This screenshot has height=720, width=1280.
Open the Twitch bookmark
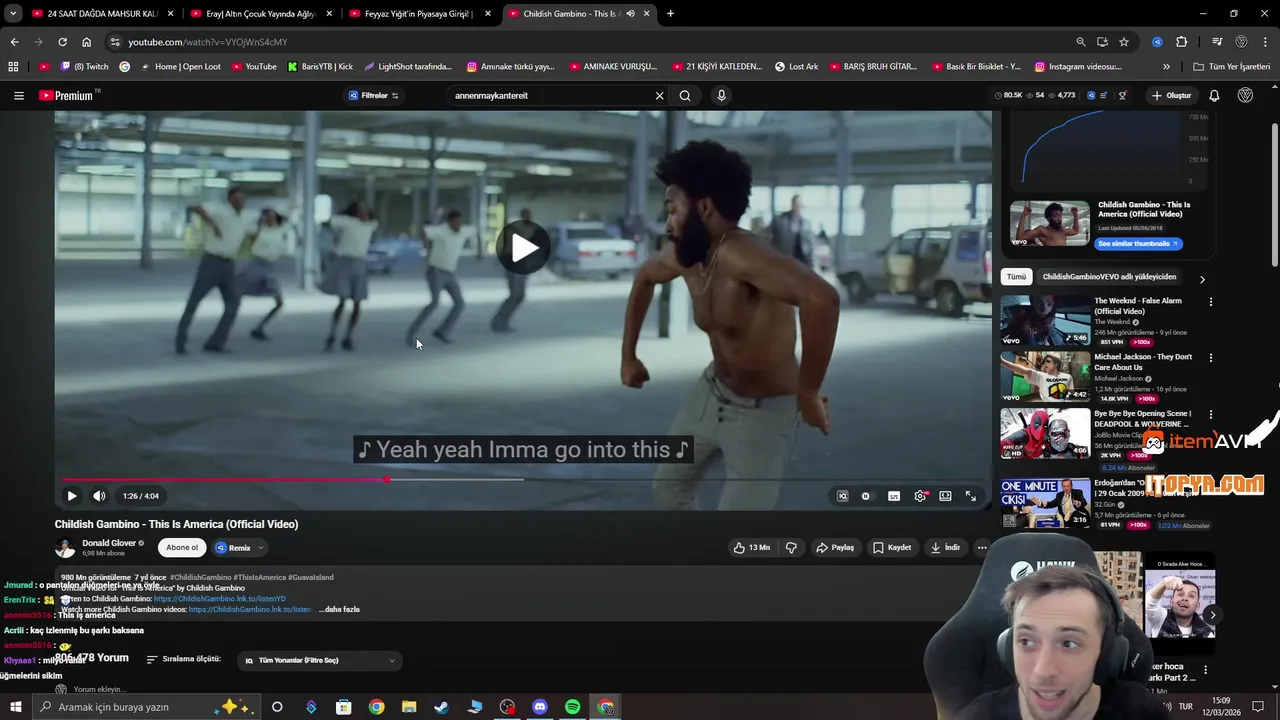[x=84, y=67]
